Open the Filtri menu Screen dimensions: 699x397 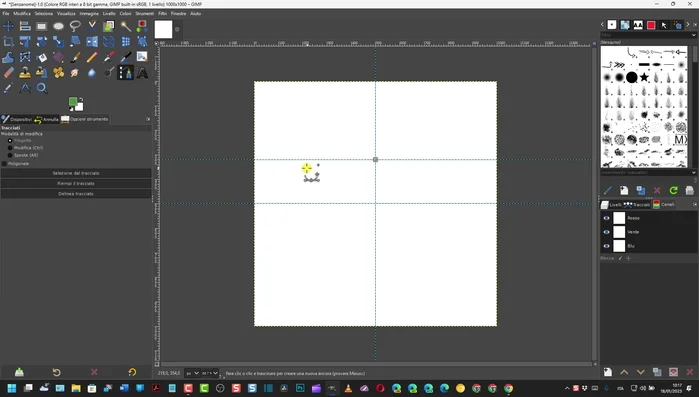click(162, 14)
